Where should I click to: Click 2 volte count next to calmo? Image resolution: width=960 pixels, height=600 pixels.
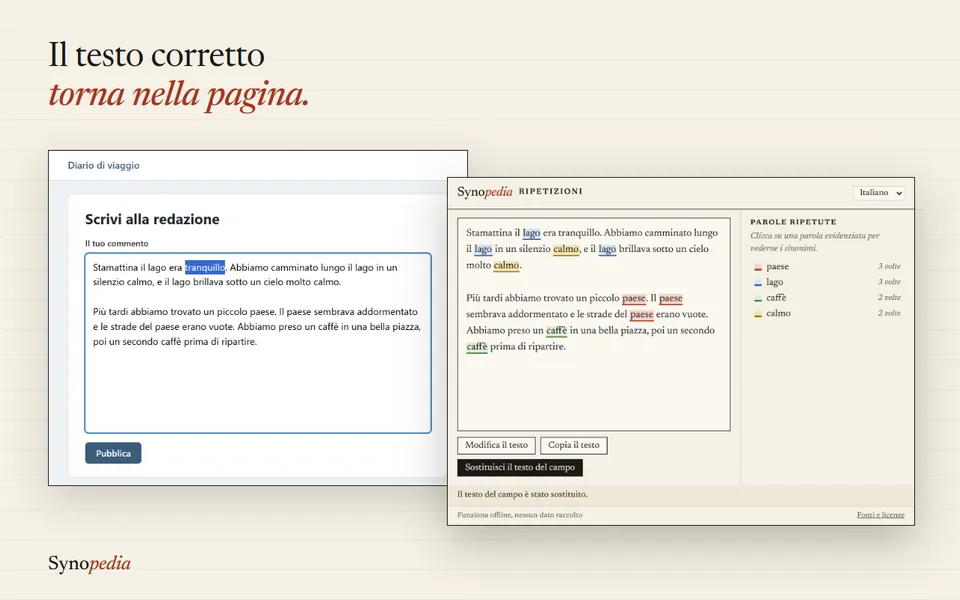click(889, 313)
